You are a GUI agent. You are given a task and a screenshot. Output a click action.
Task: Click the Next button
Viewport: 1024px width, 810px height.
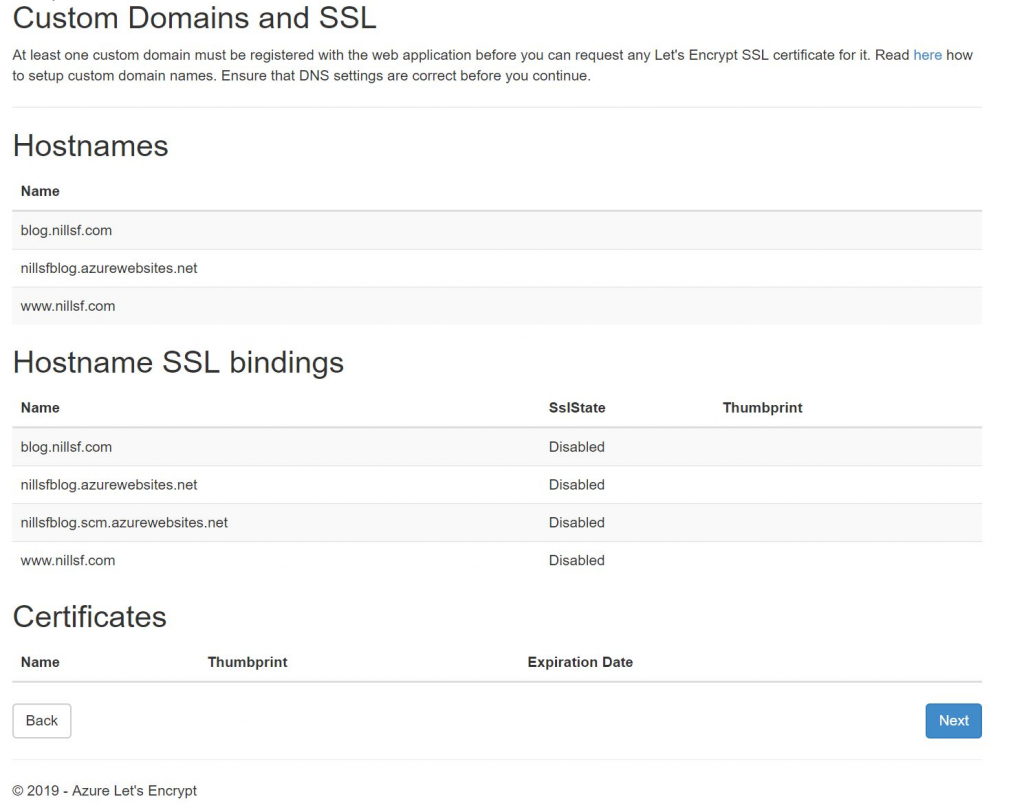click(953, 721)
